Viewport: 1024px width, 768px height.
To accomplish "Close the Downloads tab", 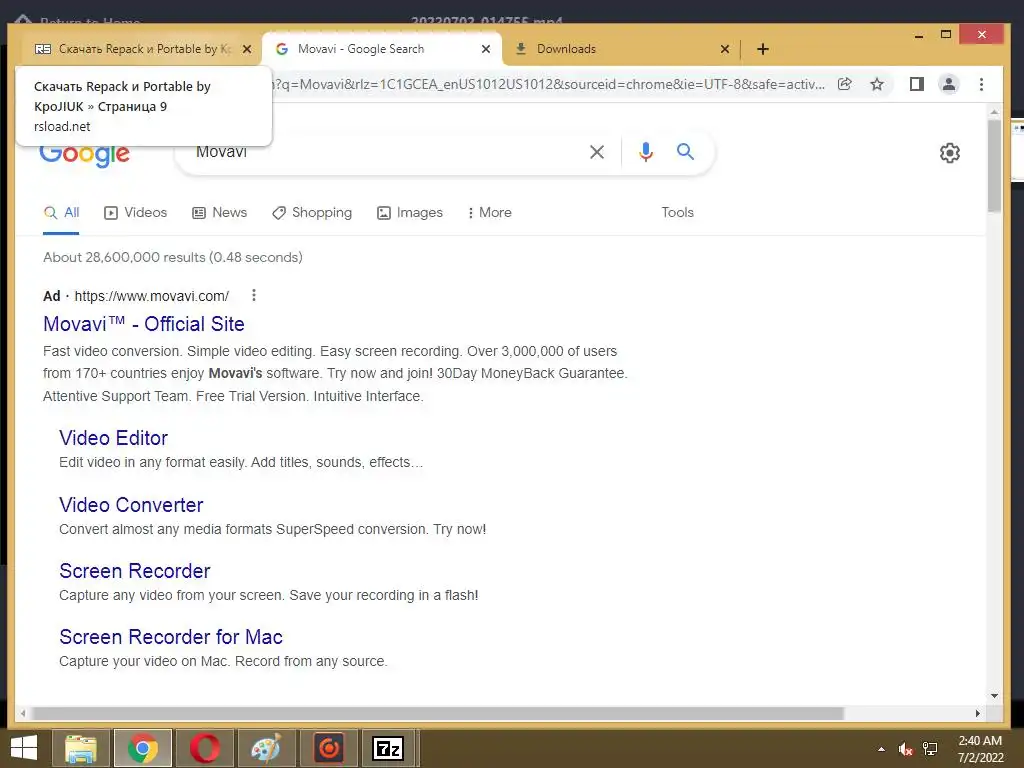I will (x=724, y=49).
